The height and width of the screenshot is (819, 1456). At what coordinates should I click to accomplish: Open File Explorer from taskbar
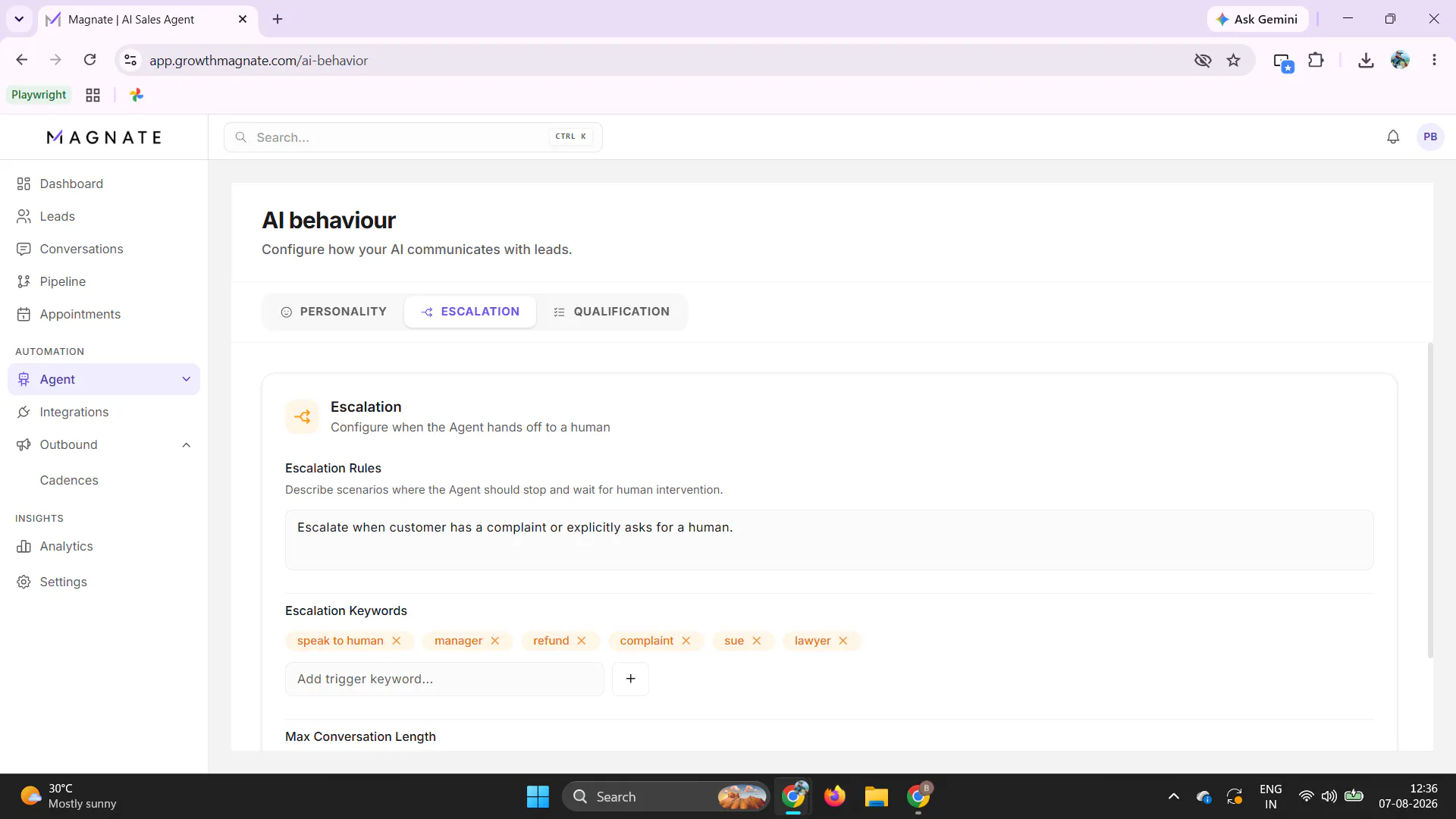coord(876,796)
